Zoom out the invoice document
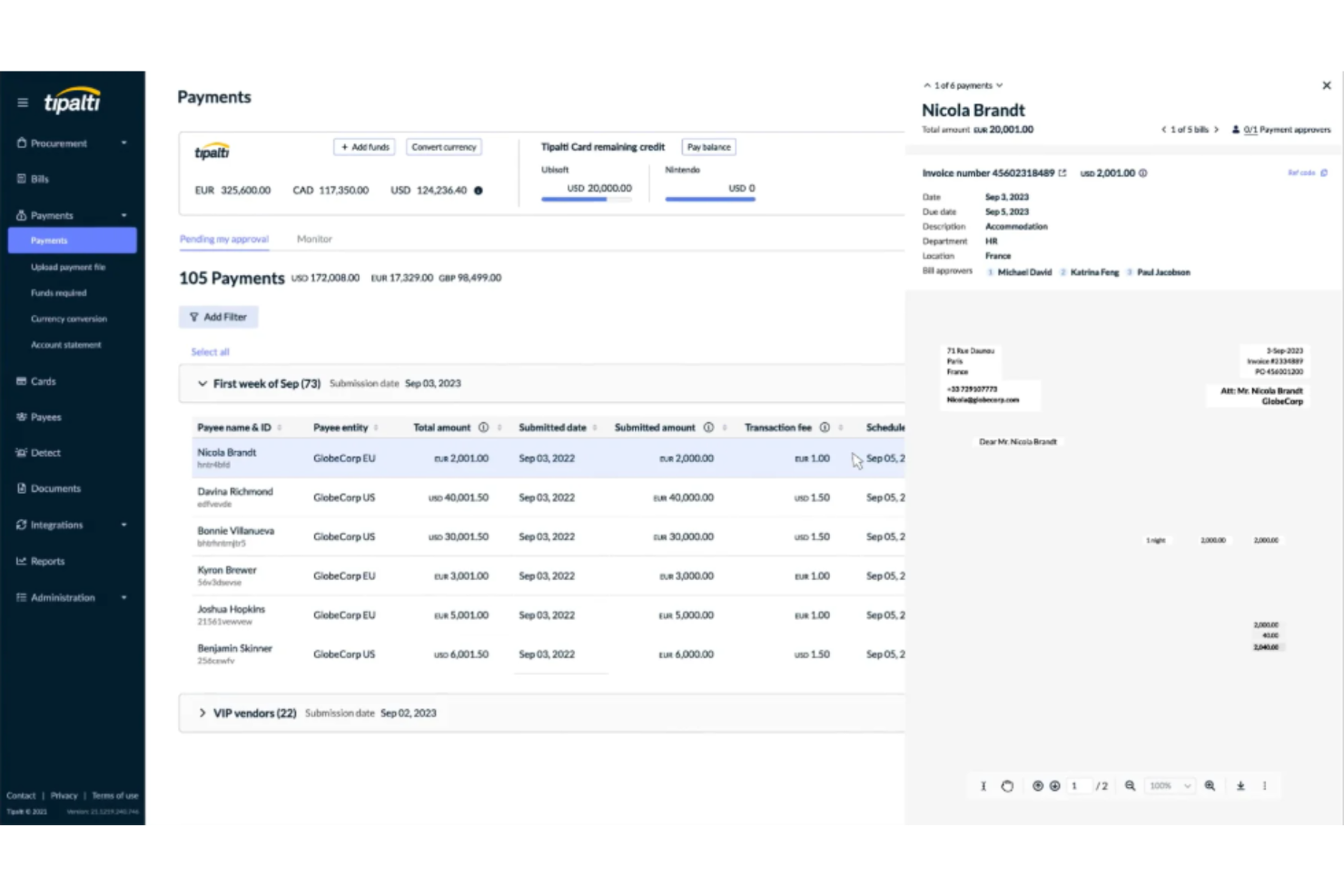 [x=1130, y=786]
